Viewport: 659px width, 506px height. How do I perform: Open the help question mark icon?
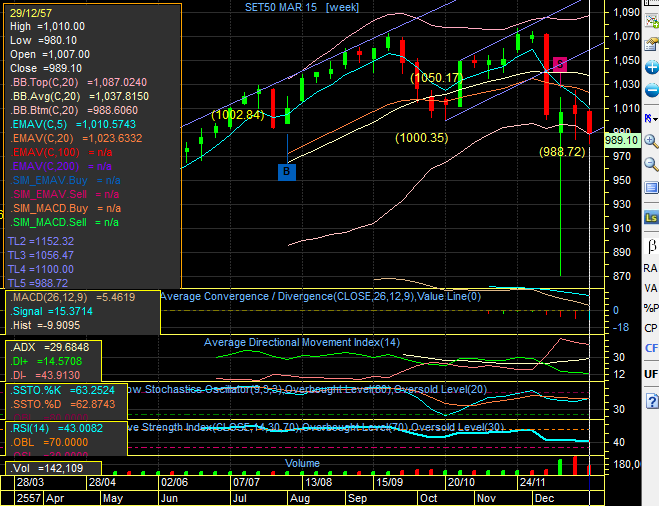[652, 401]
